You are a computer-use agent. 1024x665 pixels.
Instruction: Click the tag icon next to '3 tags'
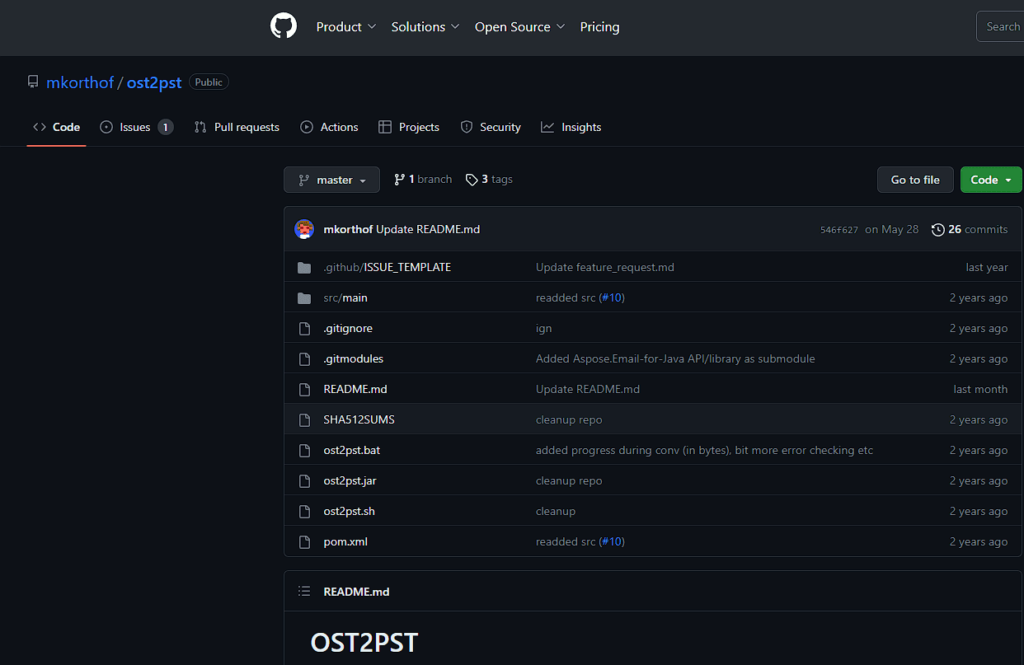pos(471,179)
